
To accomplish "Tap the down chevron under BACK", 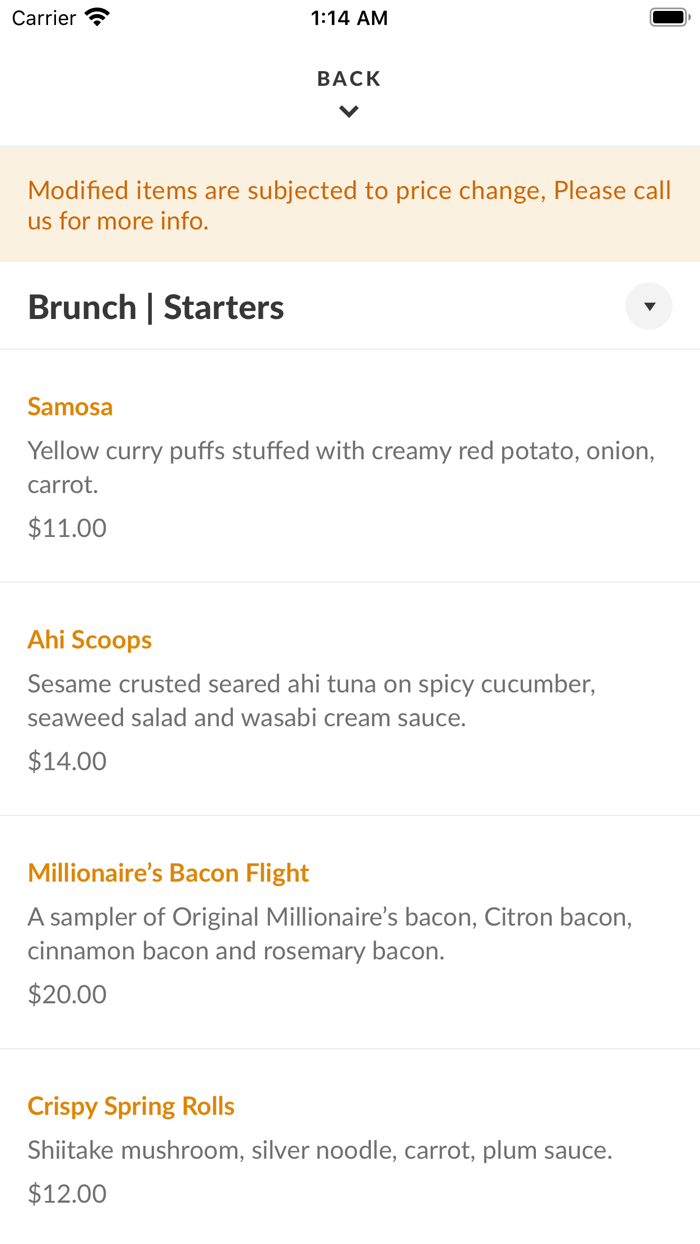I will [349, 112].
